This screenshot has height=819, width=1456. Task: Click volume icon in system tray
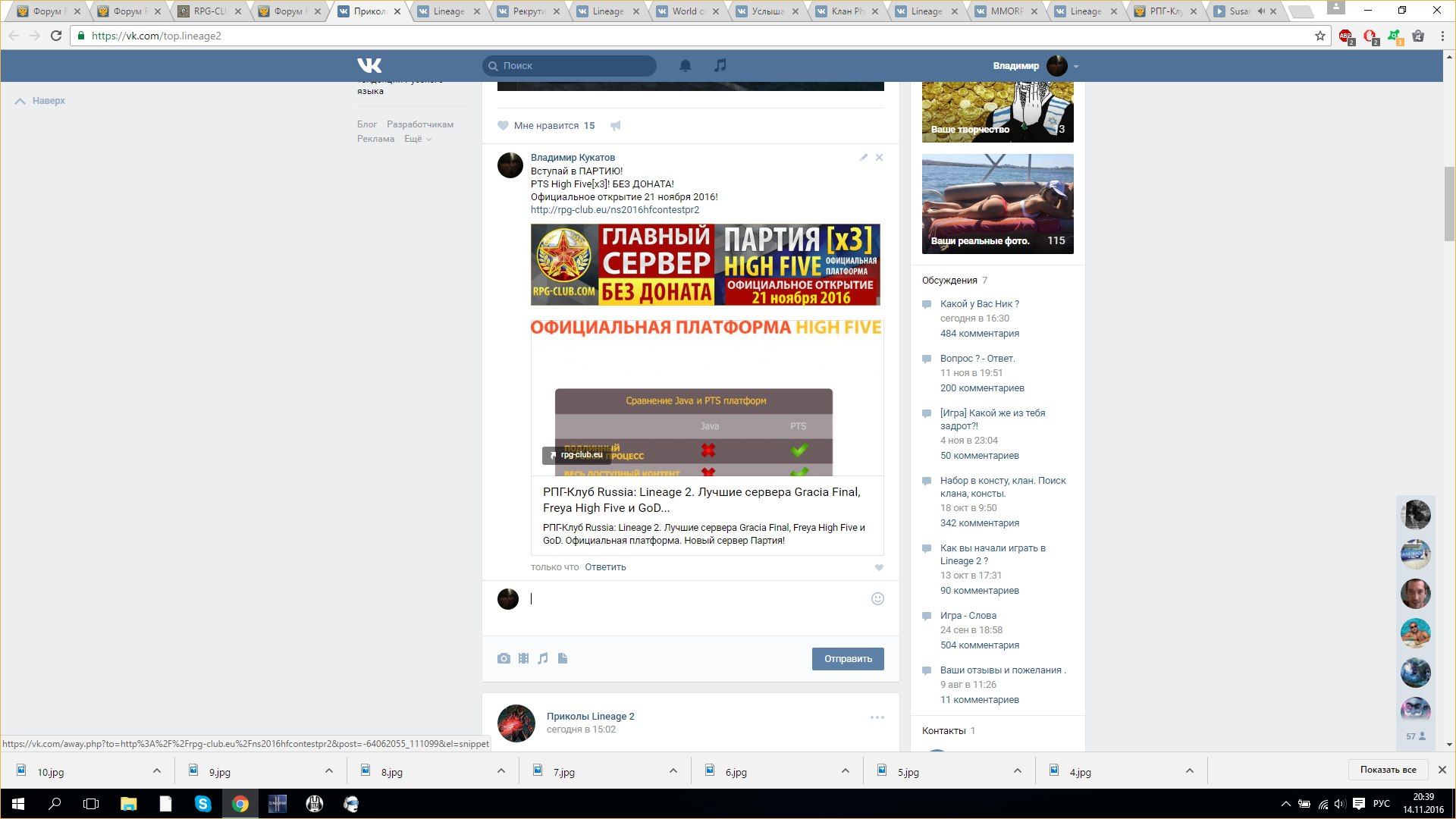(x=1340, y=804)
